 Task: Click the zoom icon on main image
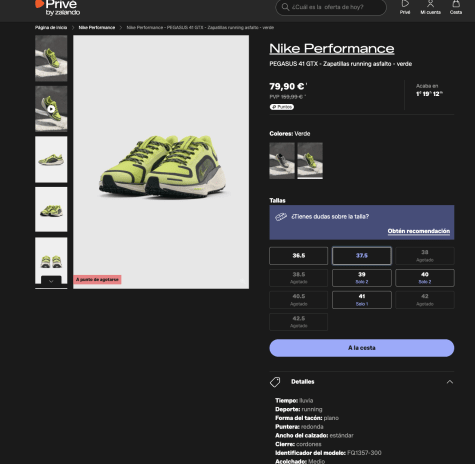[x=243, y=281]
